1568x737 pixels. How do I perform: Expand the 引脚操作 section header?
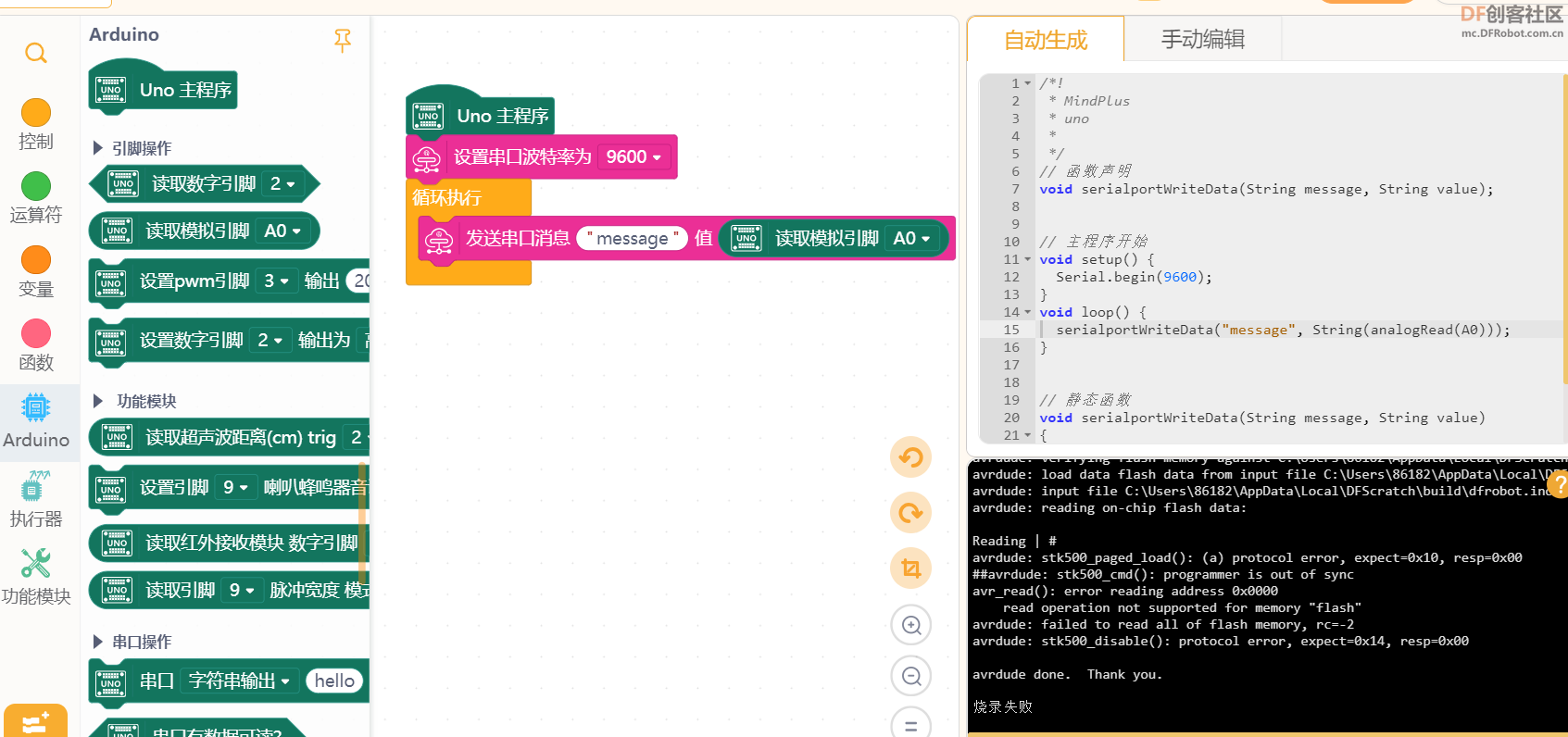point(133,148)
